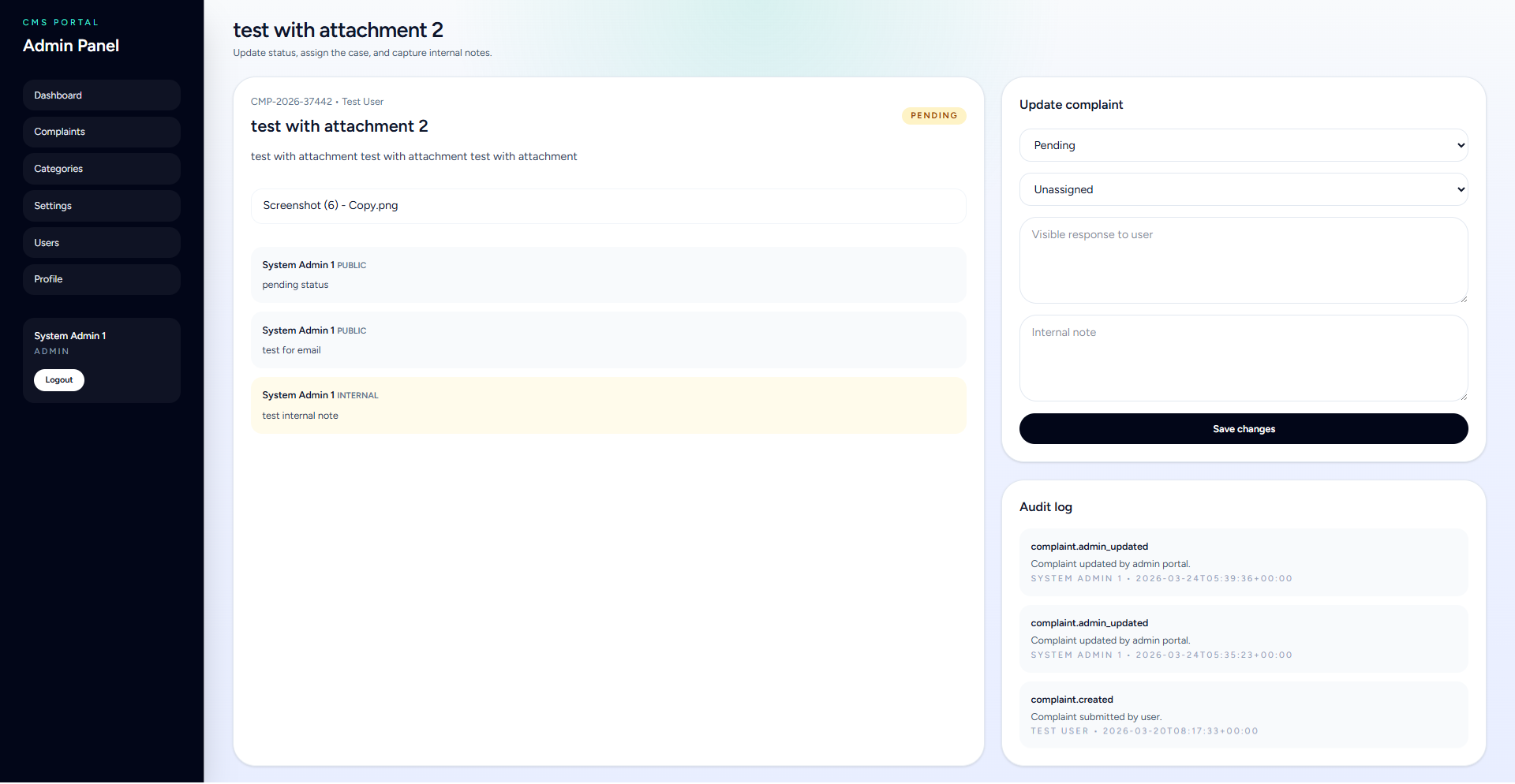Open the Categories sidebar item
The height and width of the screenshot is (784, 1515).
[x=101, y=169]
